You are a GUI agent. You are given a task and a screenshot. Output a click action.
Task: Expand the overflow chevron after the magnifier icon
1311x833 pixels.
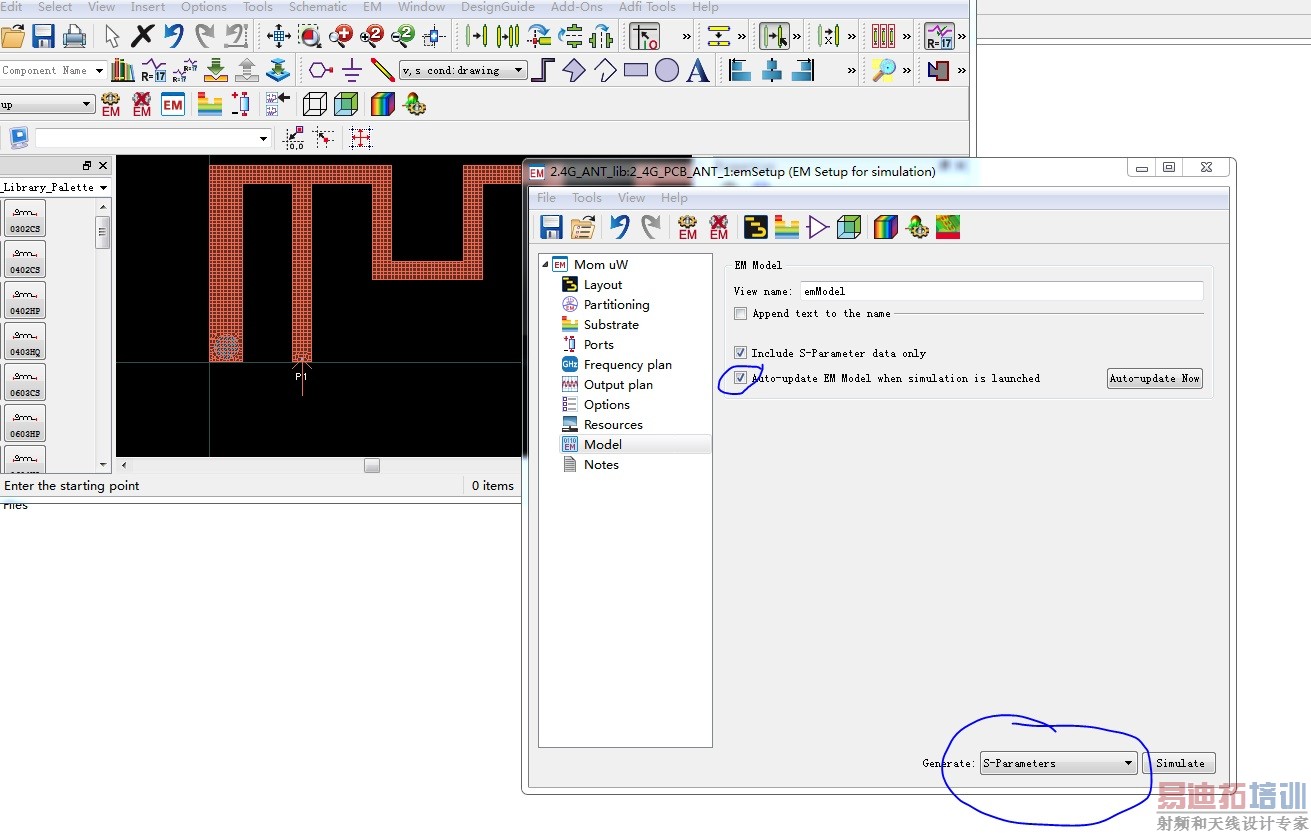(907, 70)
